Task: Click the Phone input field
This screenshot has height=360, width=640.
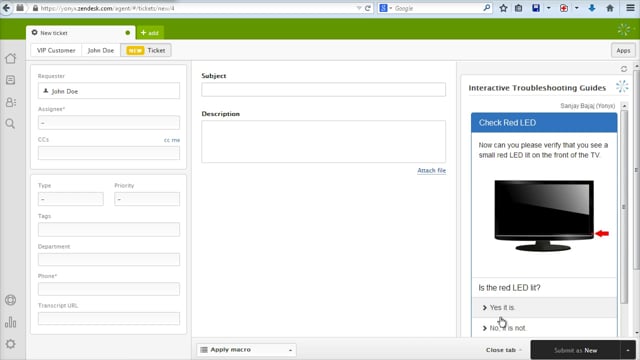Action: click(x=109, y=289)
